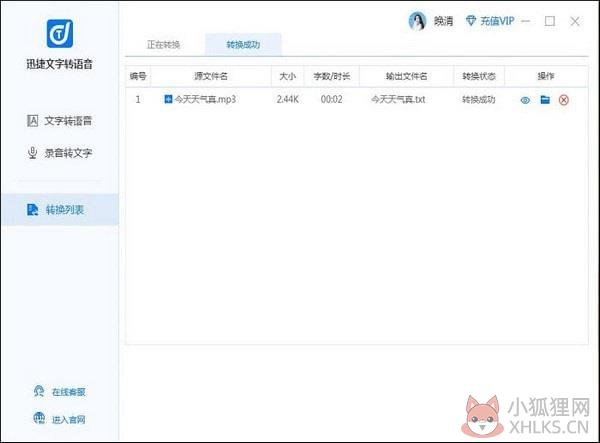Click the 输出文件名 column header

(406, 76)
